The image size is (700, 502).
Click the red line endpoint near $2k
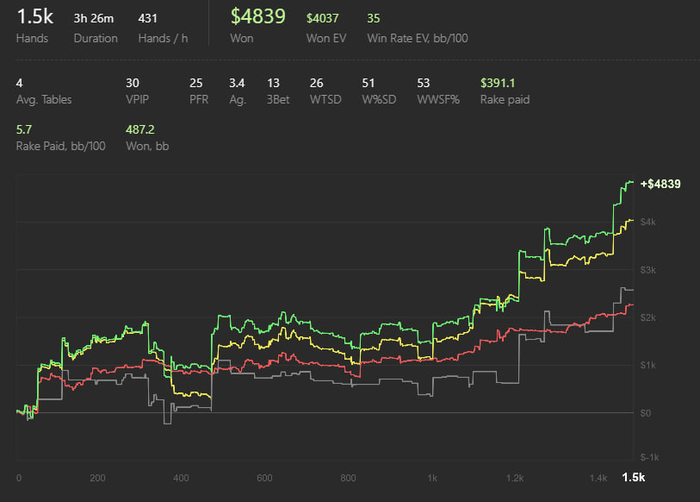(x=633, y=305)
